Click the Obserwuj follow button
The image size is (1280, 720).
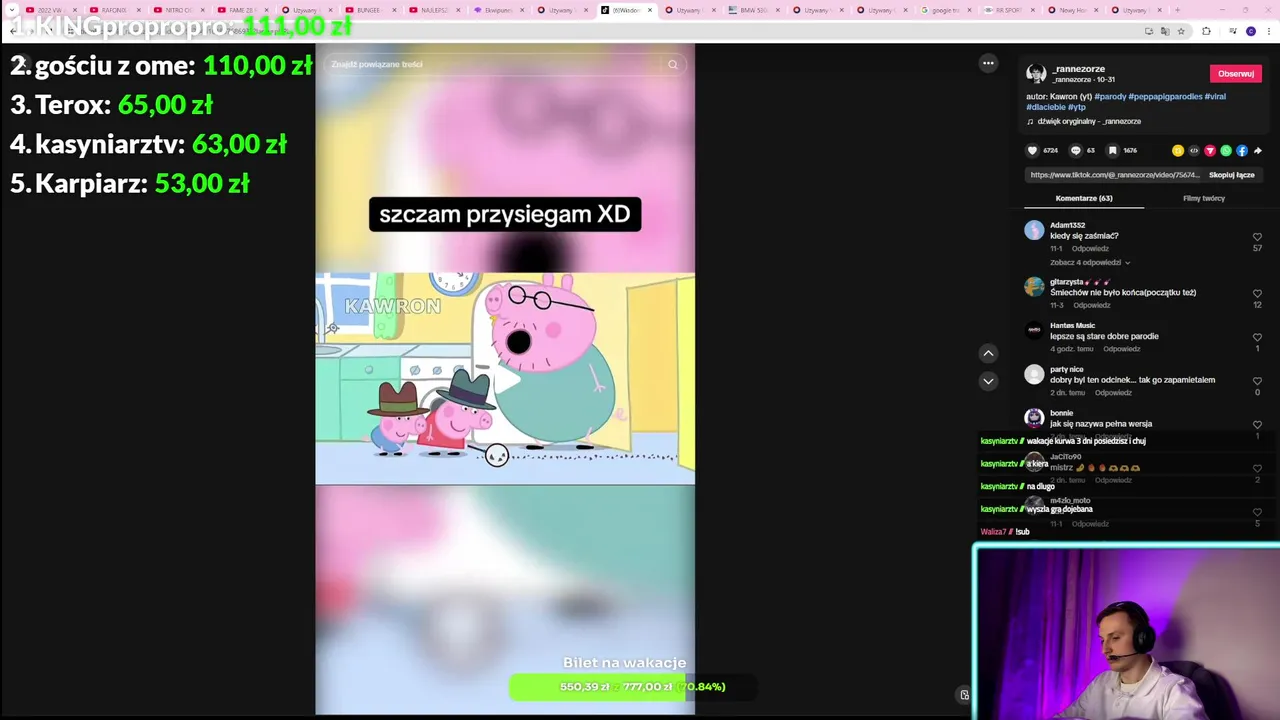(x=1236, y=73)
